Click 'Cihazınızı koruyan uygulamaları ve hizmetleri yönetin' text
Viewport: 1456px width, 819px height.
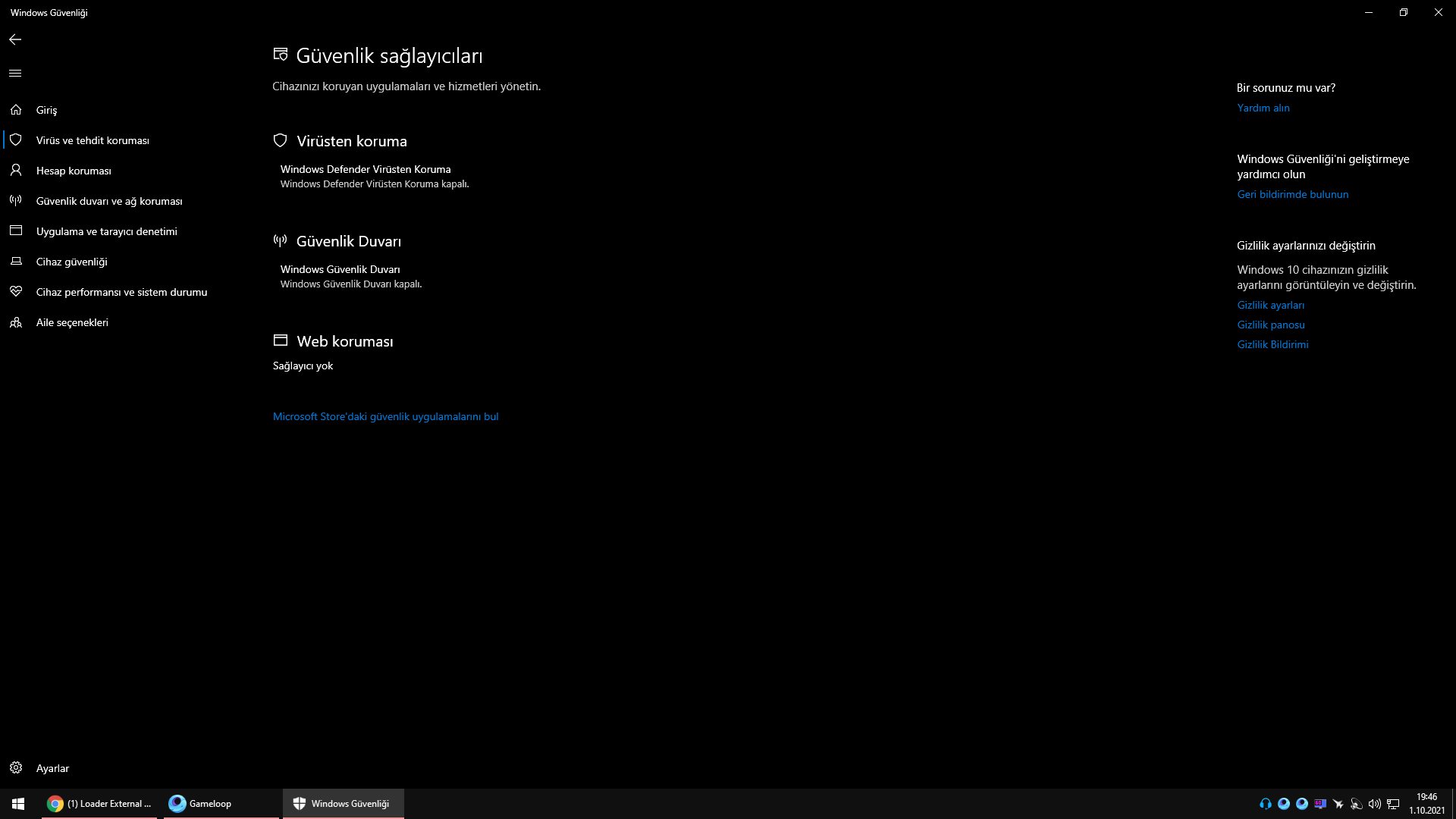(x=406, y=86)
